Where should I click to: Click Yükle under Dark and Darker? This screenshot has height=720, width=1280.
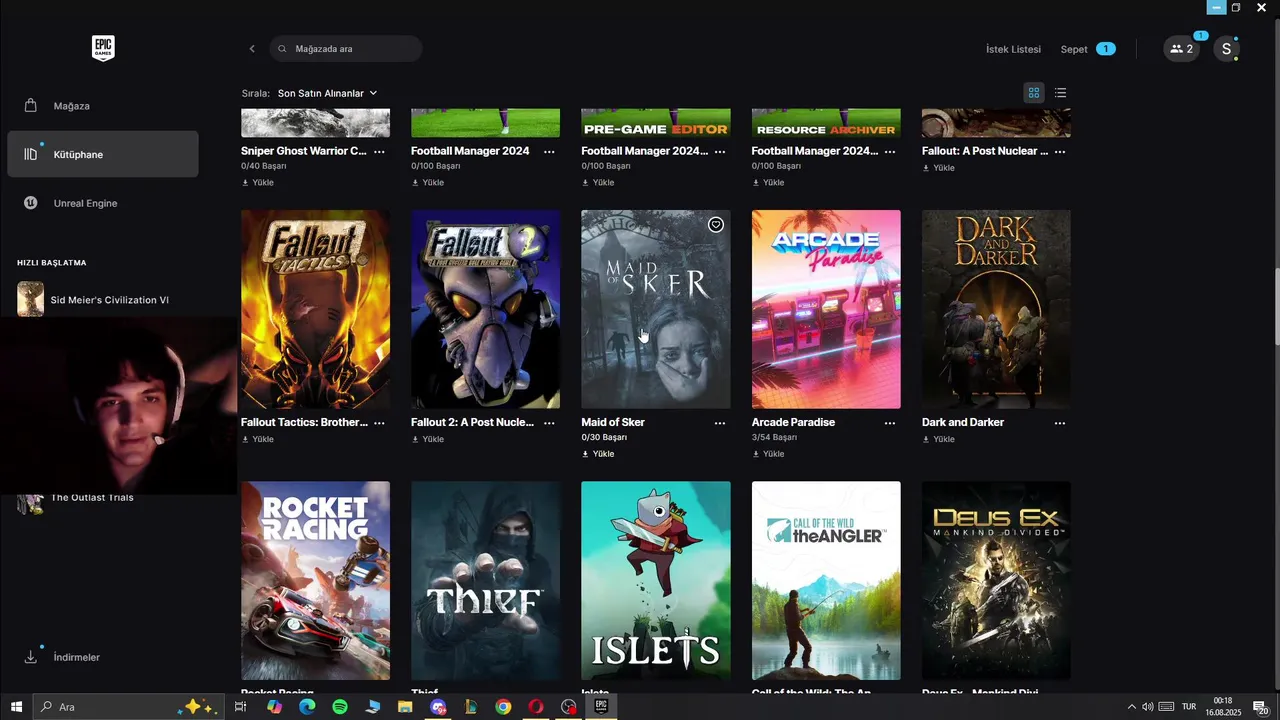tap(938, 439)
